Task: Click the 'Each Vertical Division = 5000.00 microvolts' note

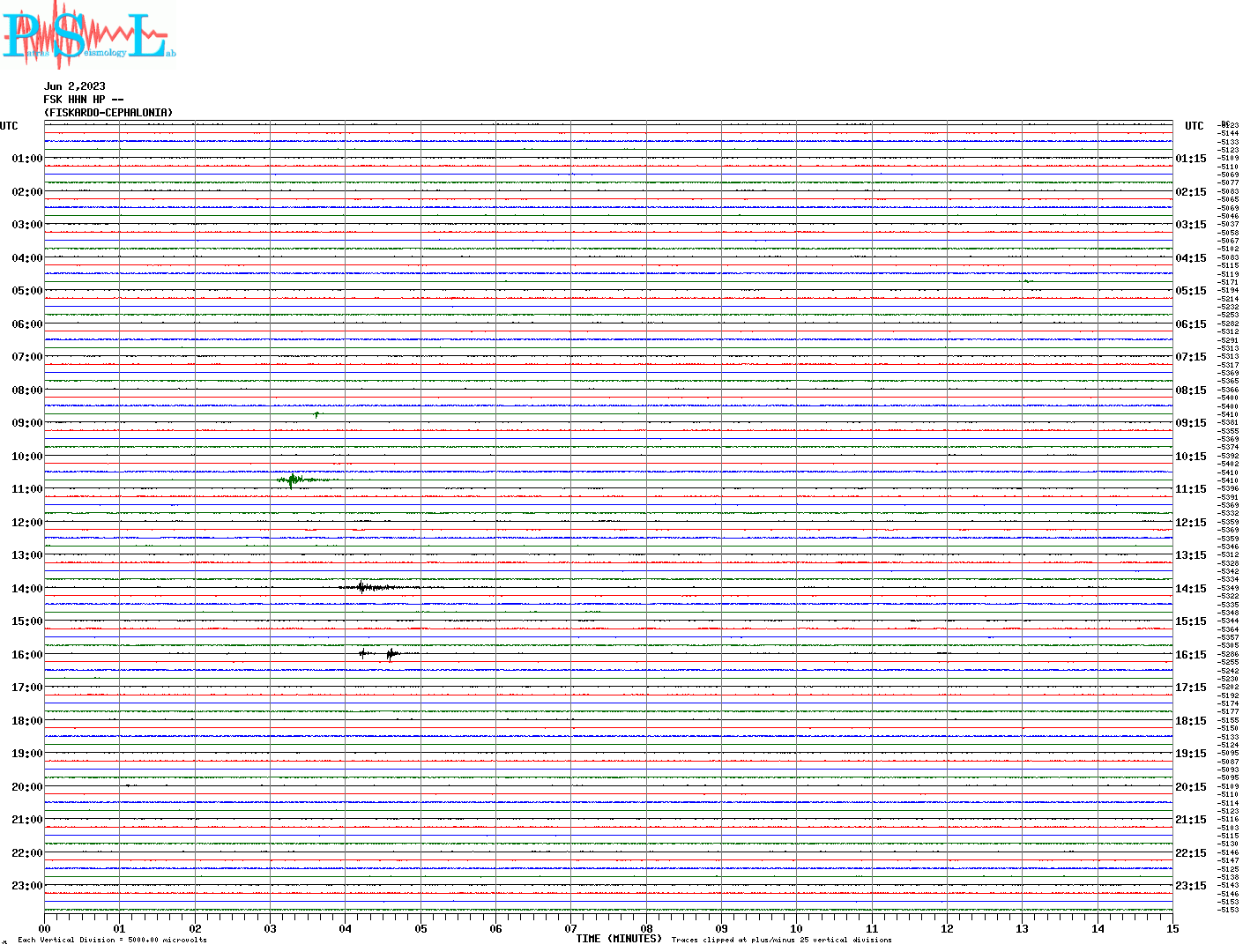Action: 112,940
